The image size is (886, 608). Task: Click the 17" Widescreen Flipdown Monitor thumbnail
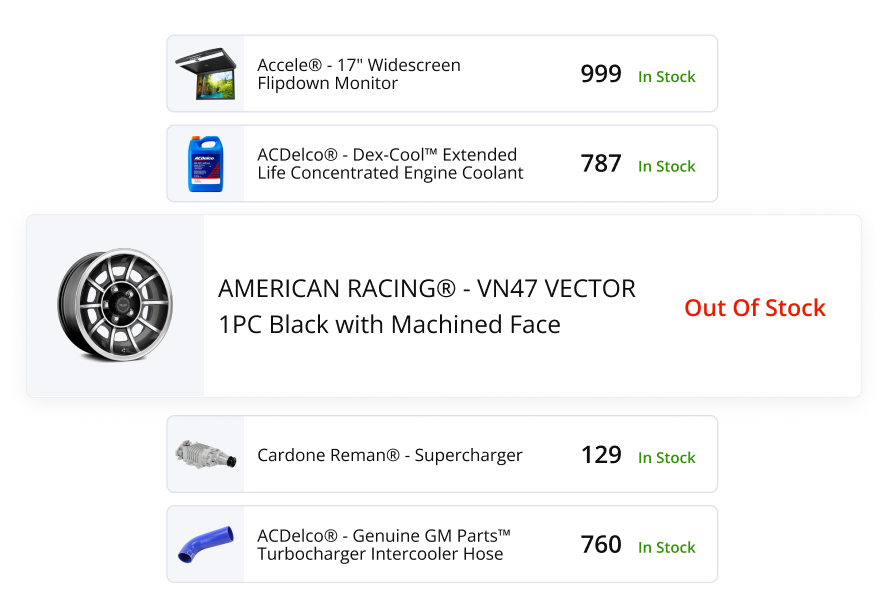(x=205, y=73)
